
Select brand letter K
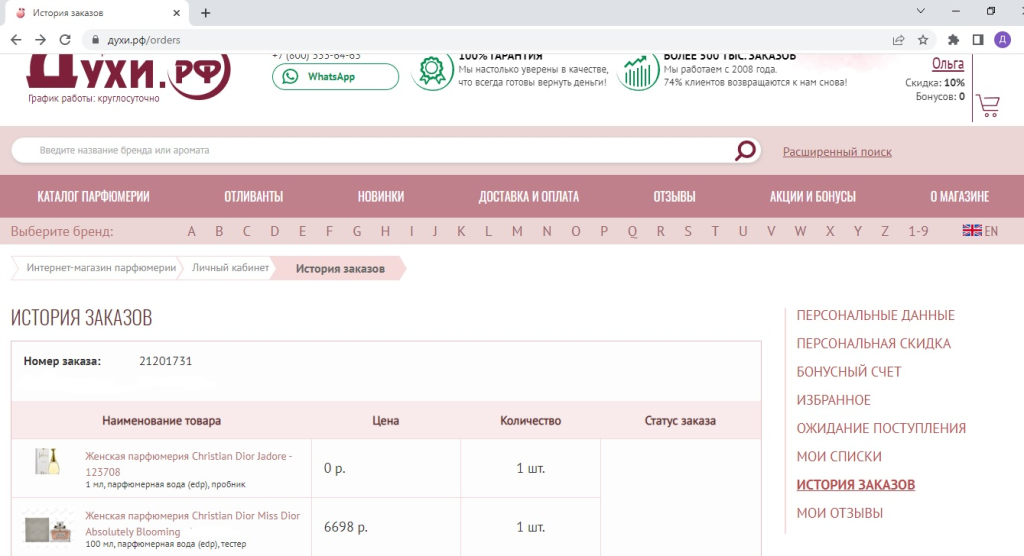pos(461,231)
